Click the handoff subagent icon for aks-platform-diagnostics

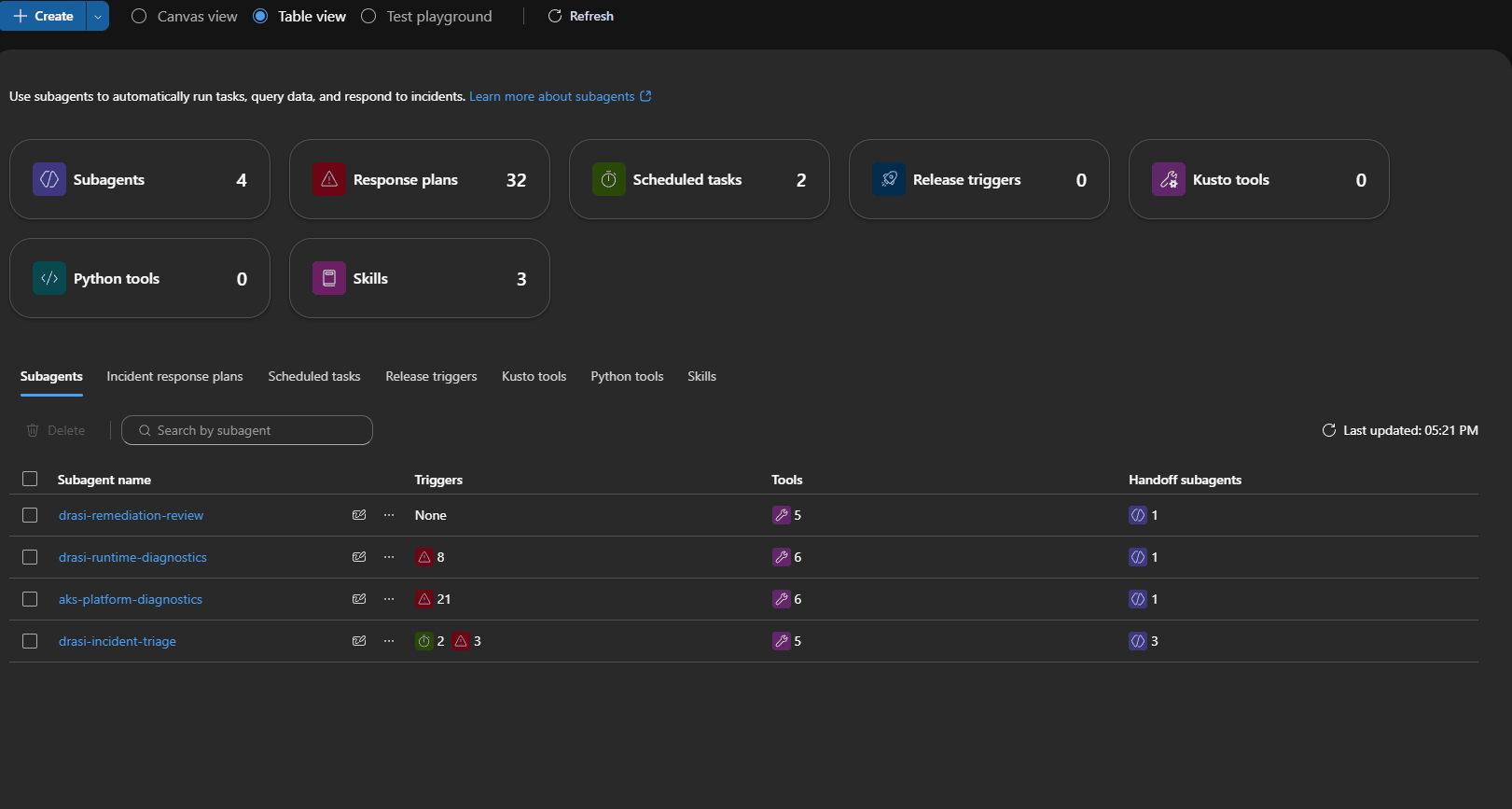pyautogui.click(x=1138, y=599)
